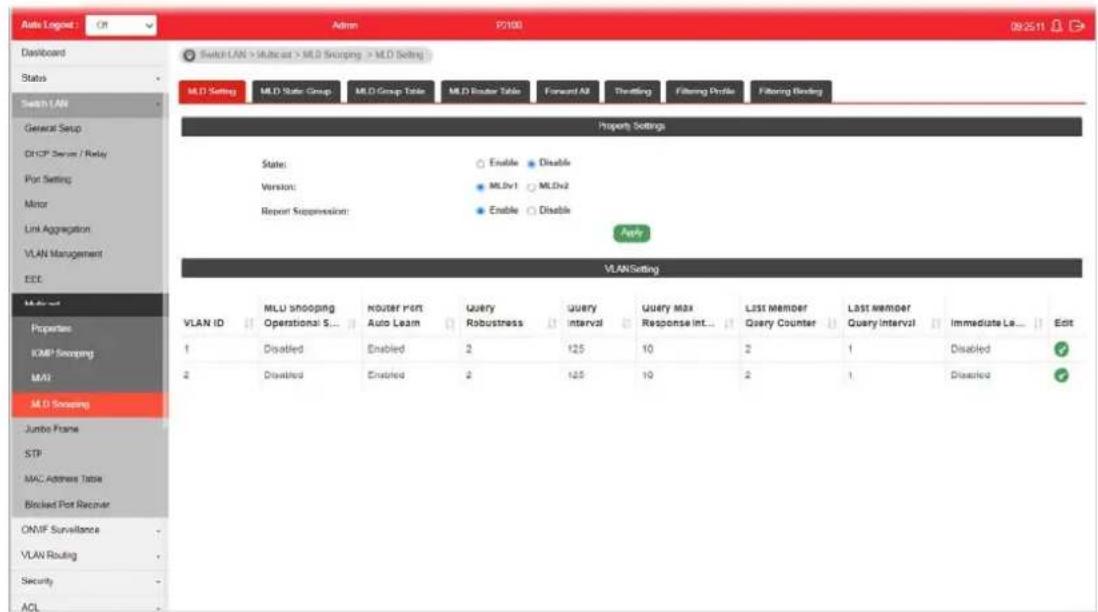Sort by Router Port Auto Learn icon
This screenshot has width=1098, height=612.
(x=450, y=323)
